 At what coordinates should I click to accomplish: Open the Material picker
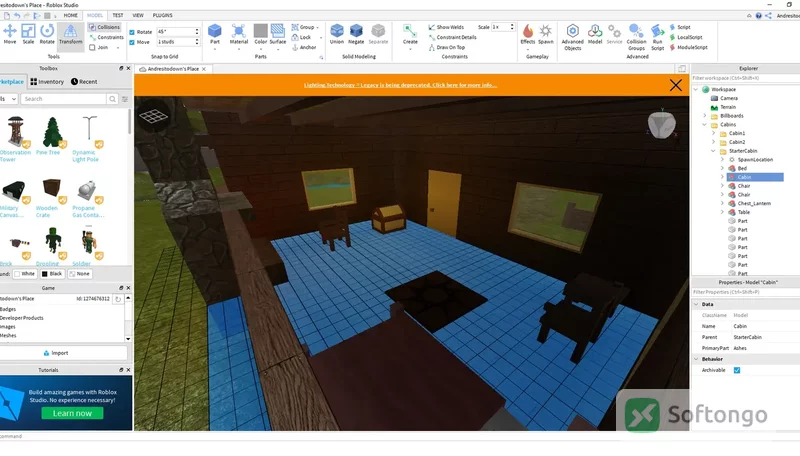[238, 34]
